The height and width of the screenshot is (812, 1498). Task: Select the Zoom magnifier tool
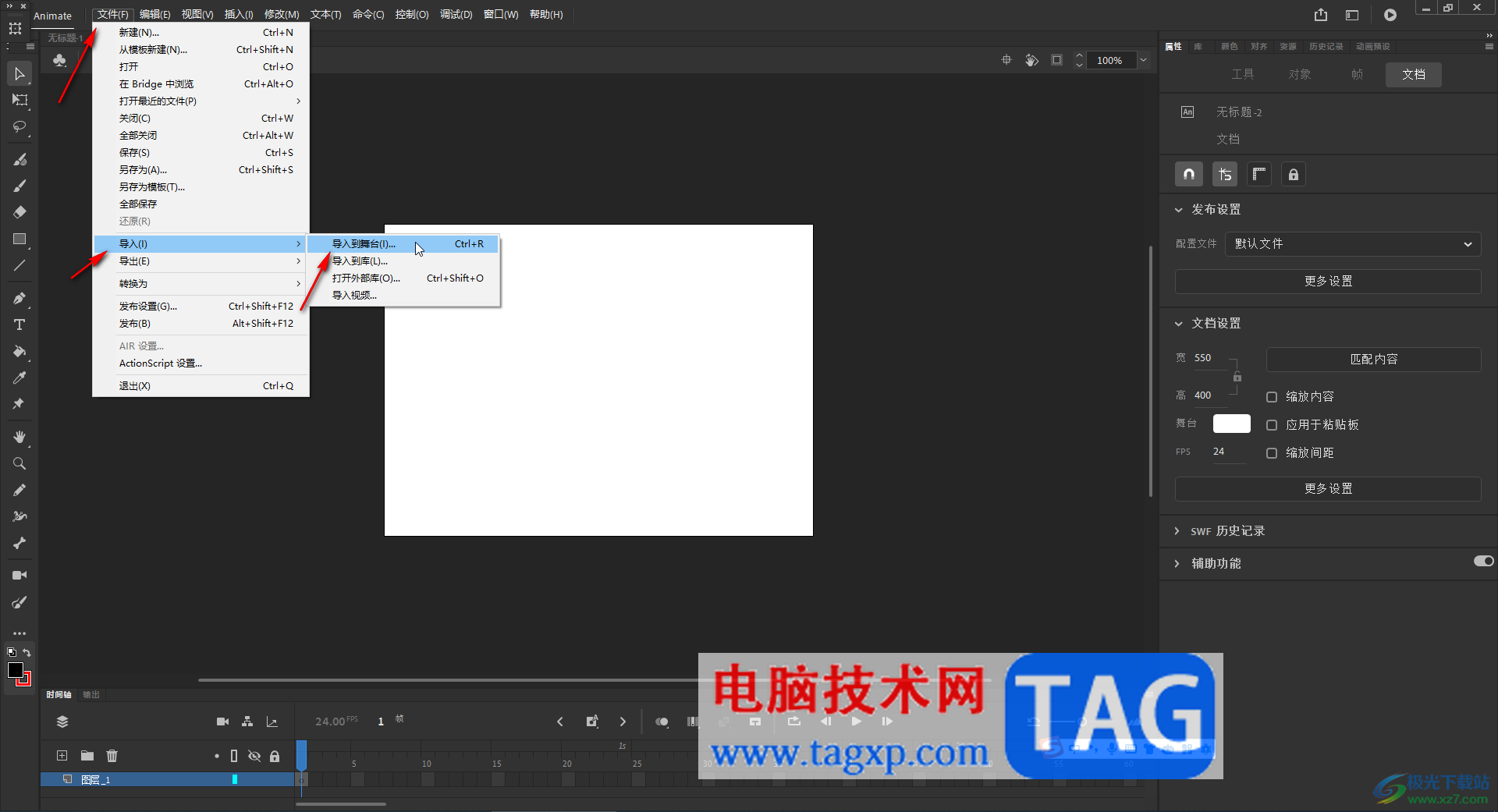20,463
